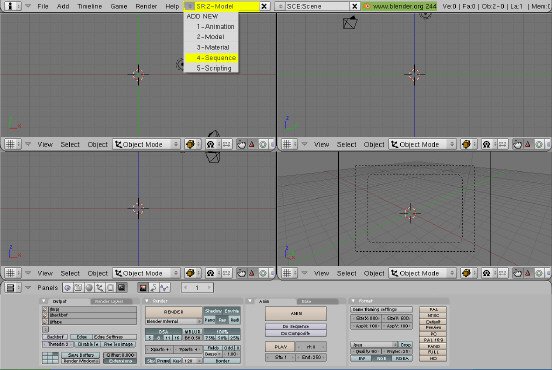The width and height of the screenshot is (552, 370).
Task: Choose 4-Sequence from screen list
Action: click(x=211, y=58)
